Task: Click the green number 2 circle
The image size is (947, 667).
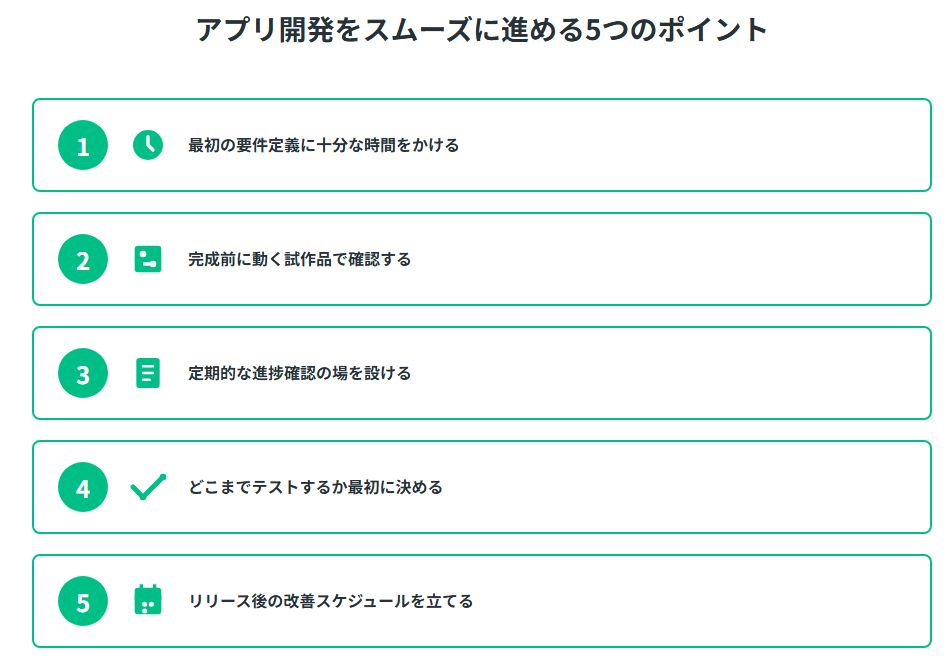Action: [83, 259]
